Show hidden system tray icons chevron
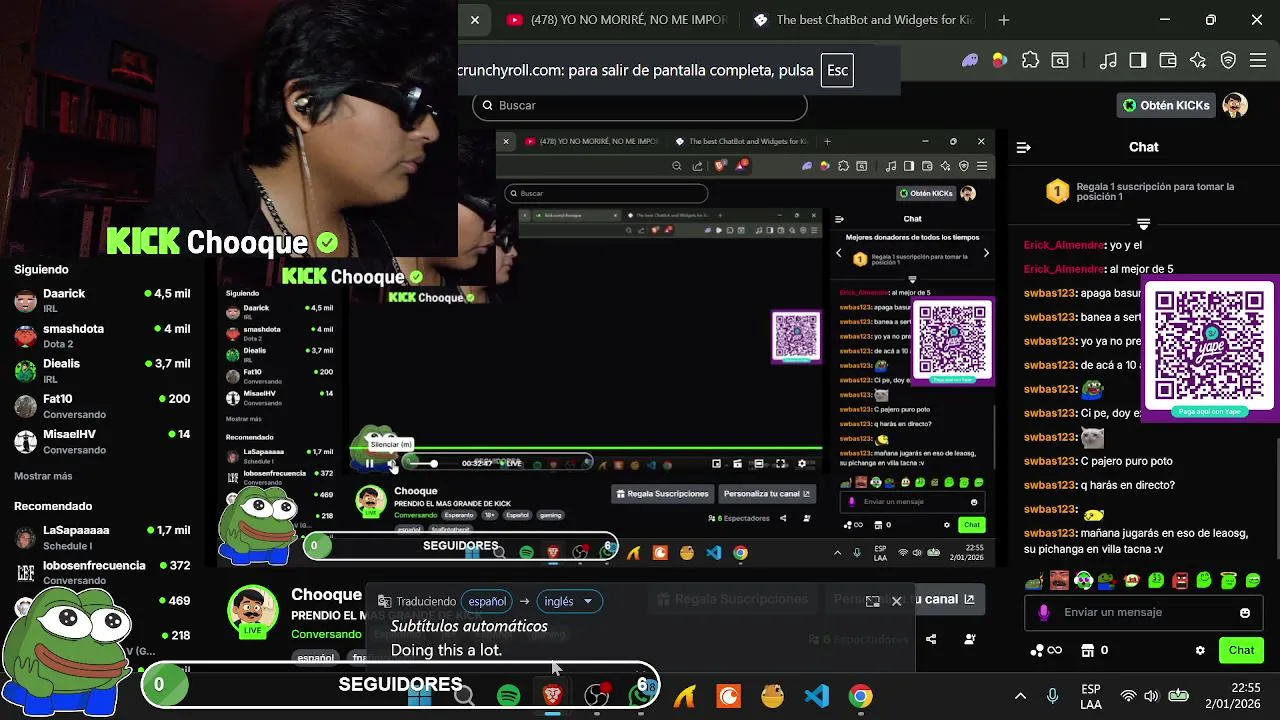This screenshot has height=720, width=1280. click(x=1020, y=696)
